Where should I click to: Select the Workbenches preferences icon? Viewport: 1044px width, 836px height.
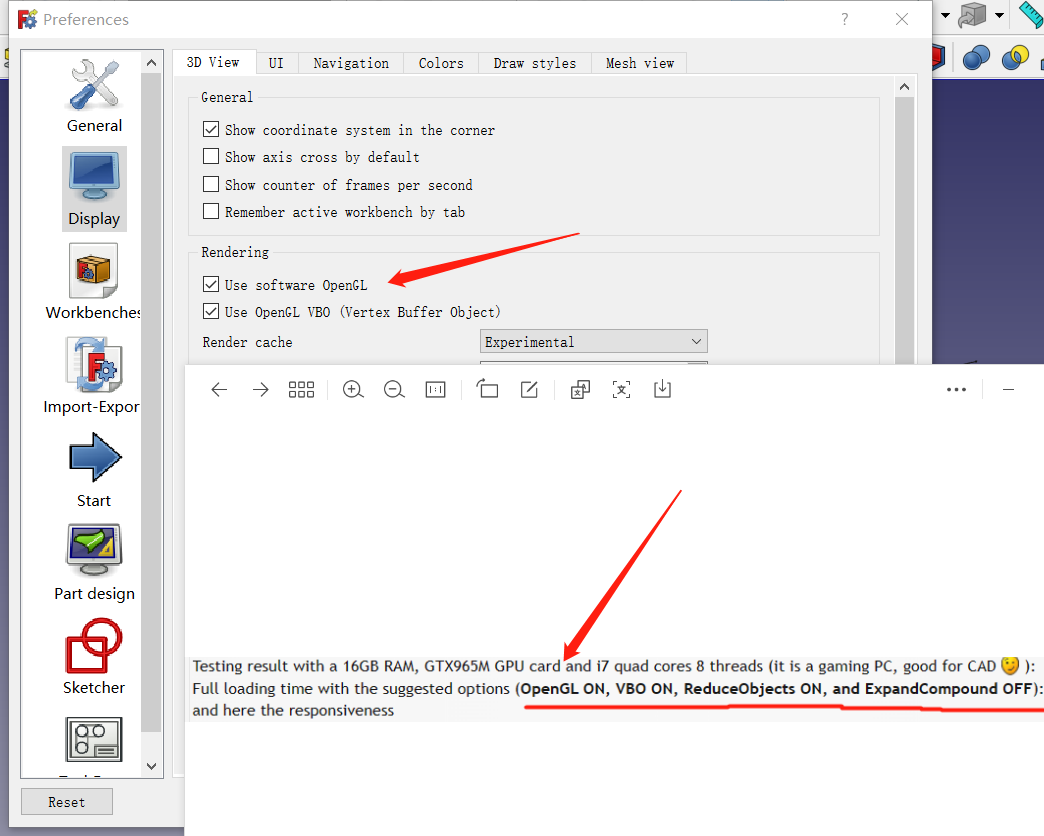coord(94,282)
